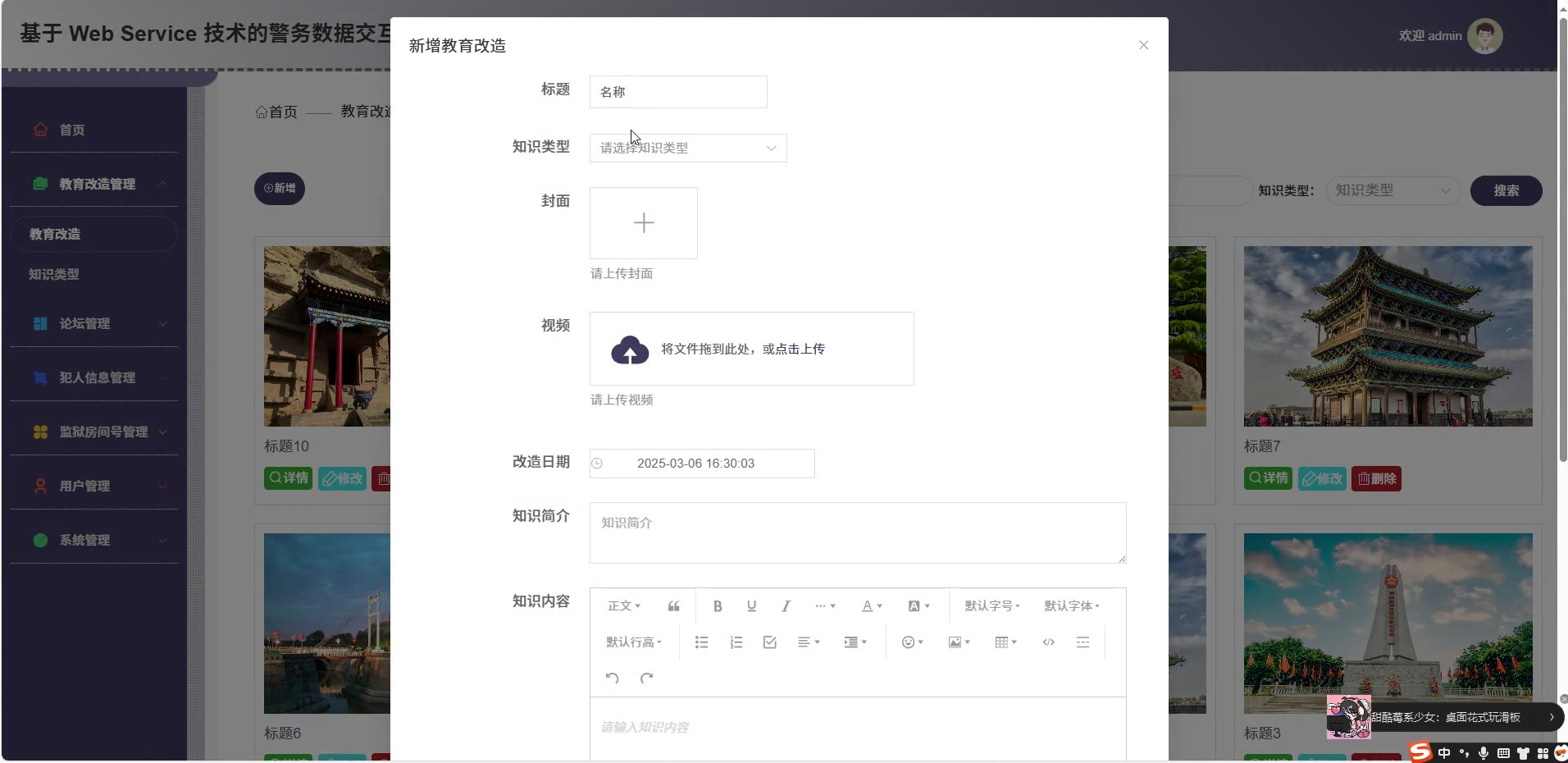Open the insert image menu
The height and width of the screenshot is (763, 1568).
[x=959, y=642]
